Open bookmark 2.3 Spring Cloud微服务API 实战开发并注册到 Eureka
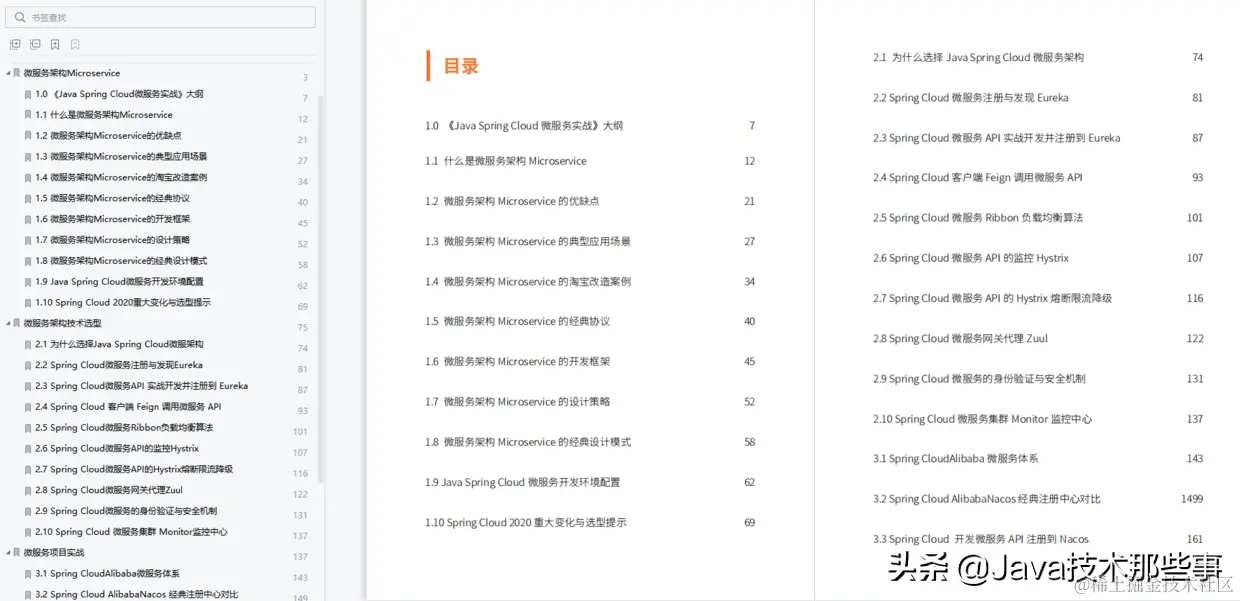The image size is (1240, 601). [142, 386]
